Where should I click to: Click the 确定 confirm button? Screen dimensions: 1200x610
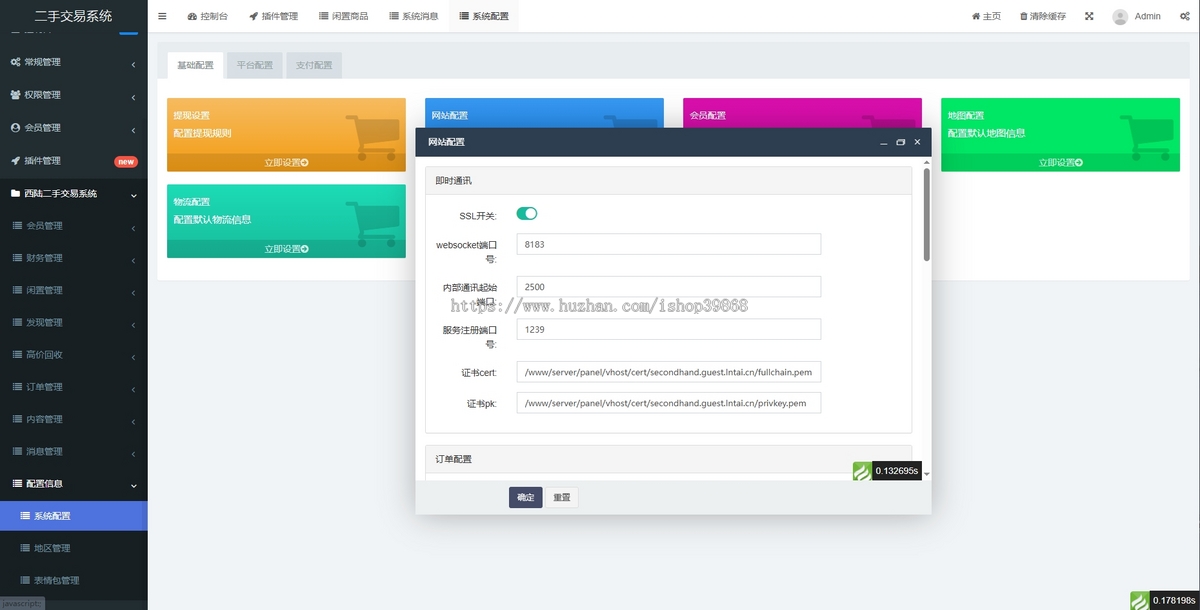[525, 497]
